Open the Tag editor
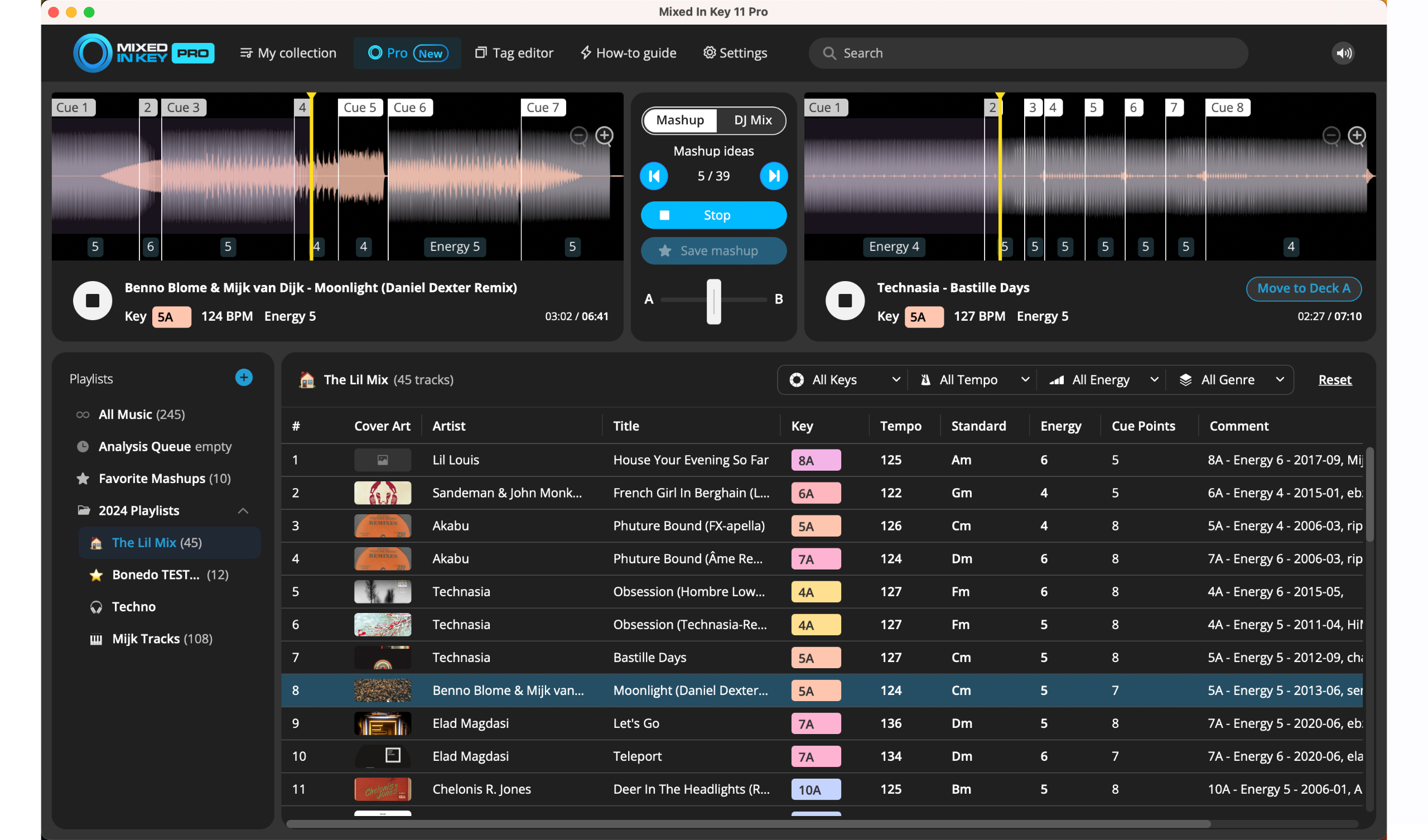This screenshot has height=840, width=1428. (514, 53)
